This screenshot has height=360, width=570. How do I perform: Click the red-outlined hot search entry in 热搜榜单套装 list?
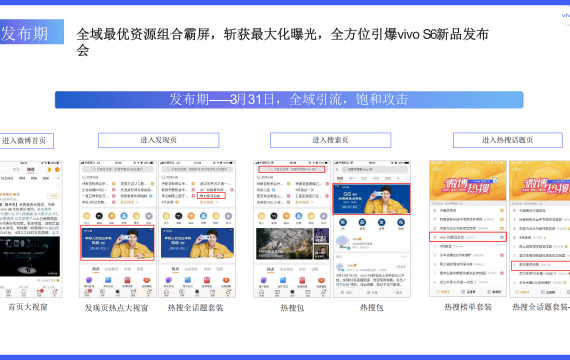tap(467, 237)
